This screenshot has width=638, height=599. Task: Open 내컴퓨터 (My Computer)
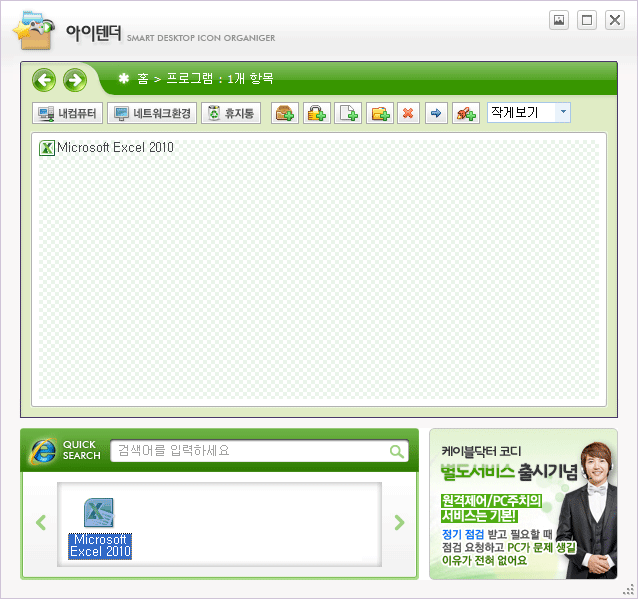[x=67, y=114]
